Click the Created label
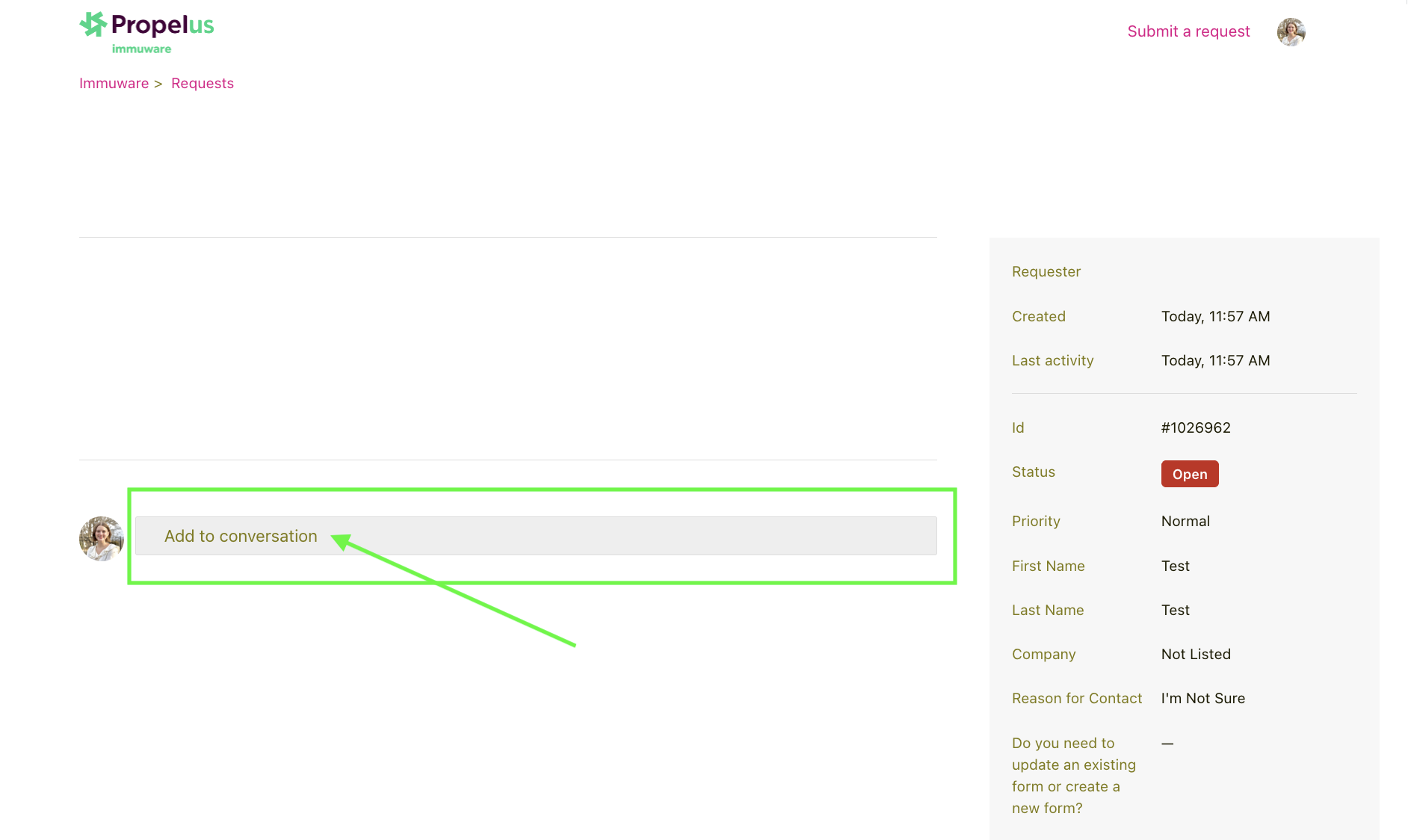 [1039, 316]
